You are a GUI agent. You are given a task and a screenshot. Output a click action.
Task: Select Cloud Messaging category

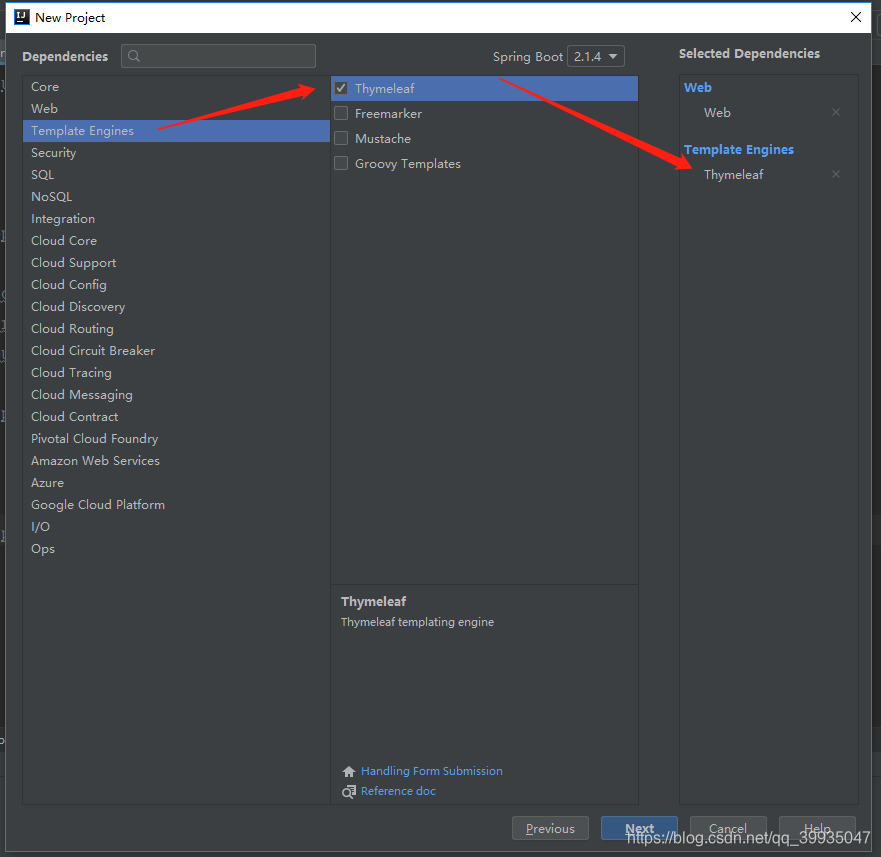176,395
